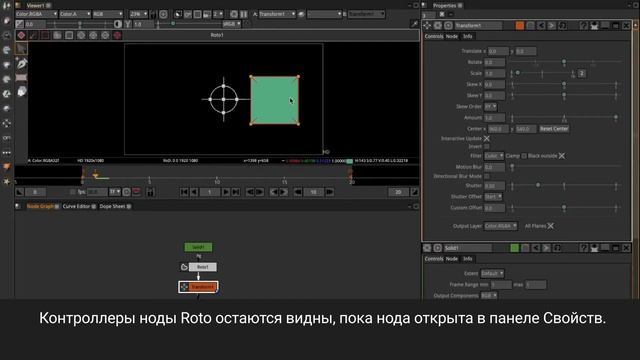Toggle Interactive Update checkbox
Image resolution: width=640 pixels, height=360 pixels.
pos(487,138)
